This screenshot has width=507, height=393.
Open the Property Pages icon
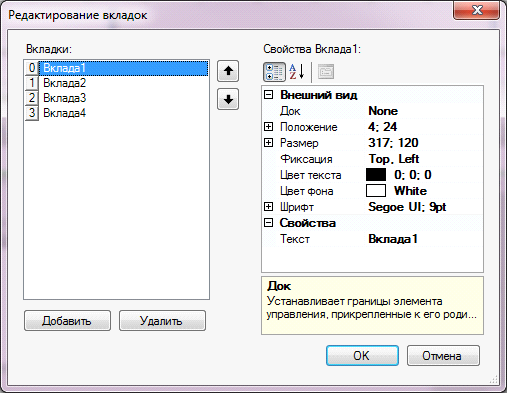pos(326,72)
